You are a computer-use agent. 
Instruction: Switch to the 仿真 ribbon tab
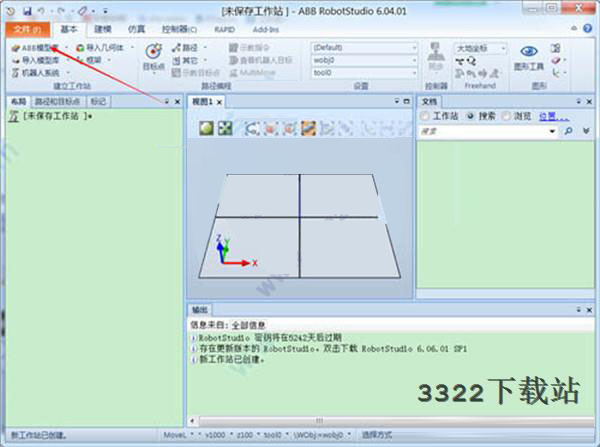coord(136,29)
